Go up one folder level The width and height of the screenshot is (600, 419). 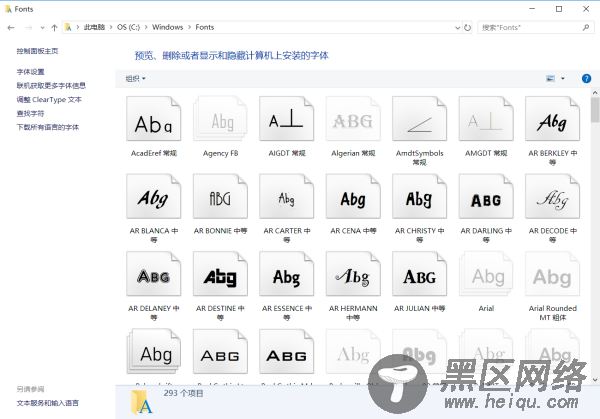pyautogui.click(x=54, y=28)
